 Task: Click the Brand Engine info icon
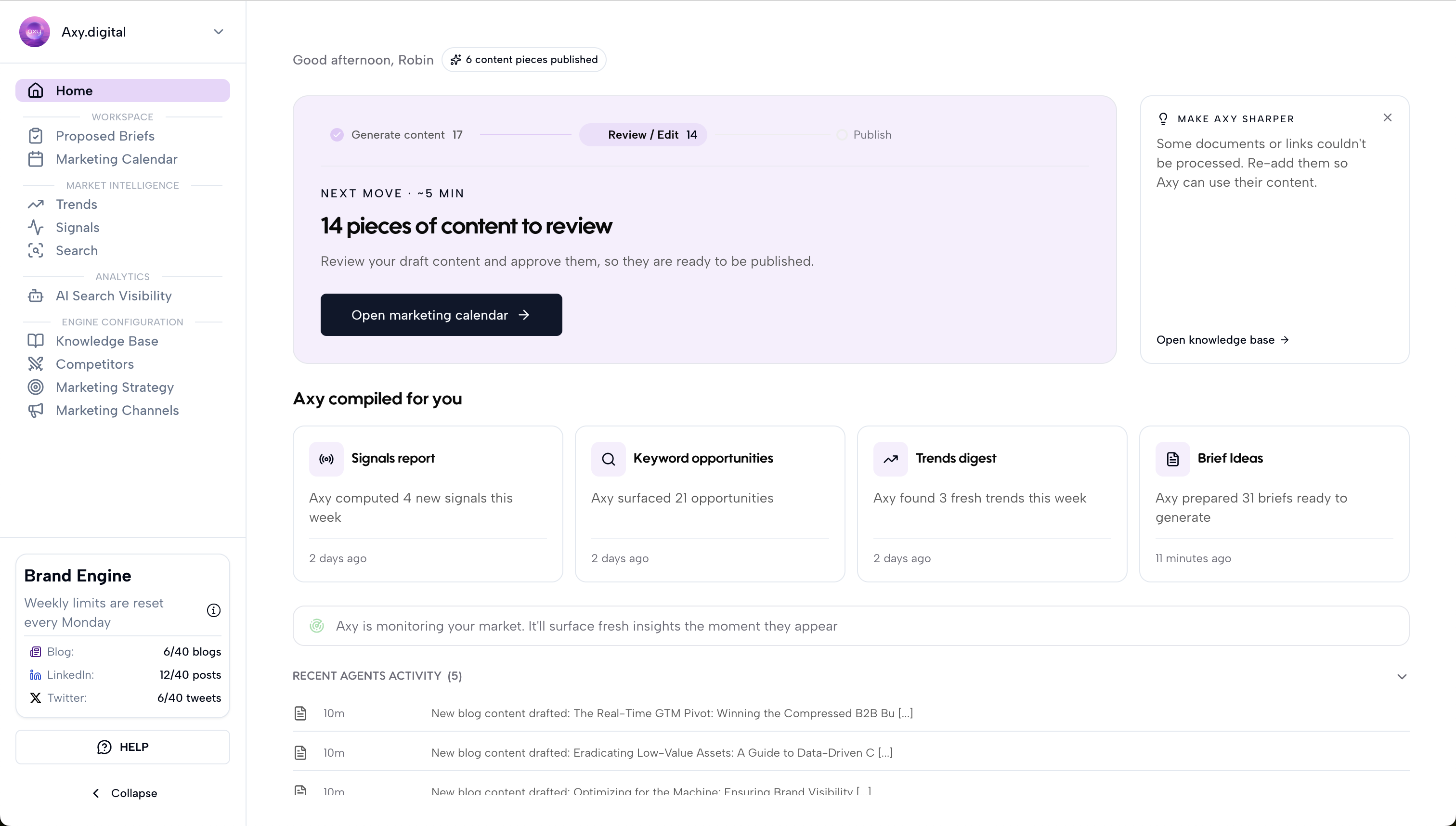213,610
